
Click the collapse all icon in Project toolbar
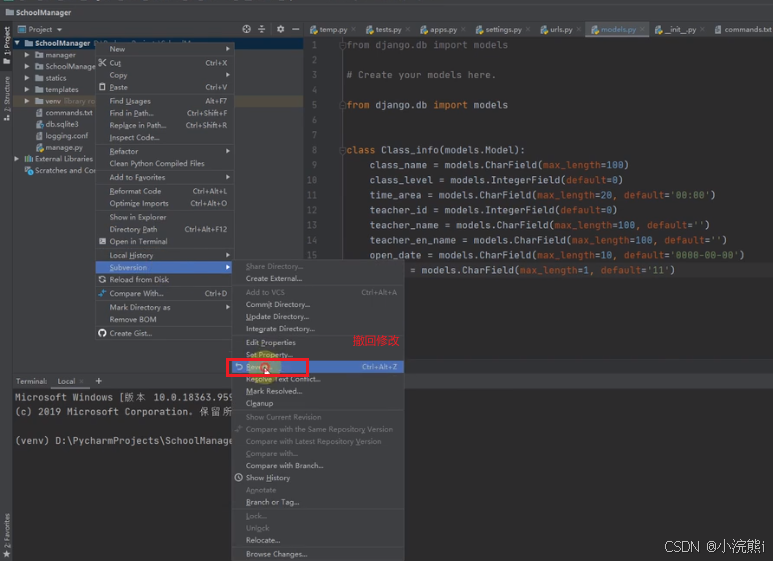pyautogui.click(x=262, y=29)
